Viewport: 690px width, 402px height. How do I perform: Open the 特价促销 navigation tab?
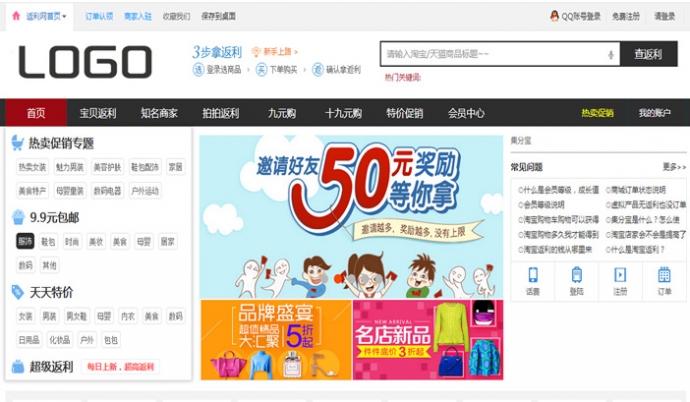pos(404,113)
